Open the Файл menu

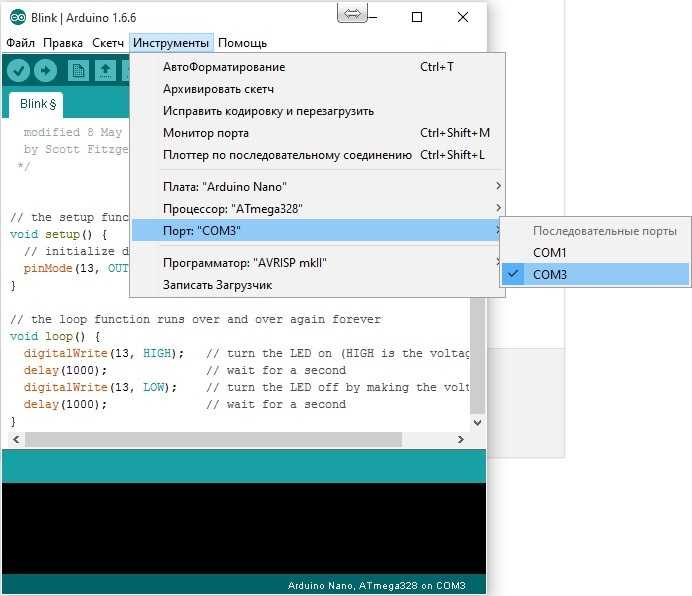20,43
